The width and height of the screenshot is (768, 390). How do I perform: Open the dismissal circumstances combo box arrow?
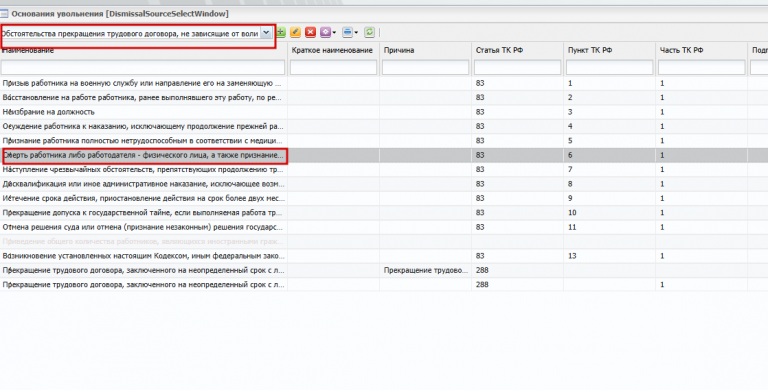pos(265,33)
